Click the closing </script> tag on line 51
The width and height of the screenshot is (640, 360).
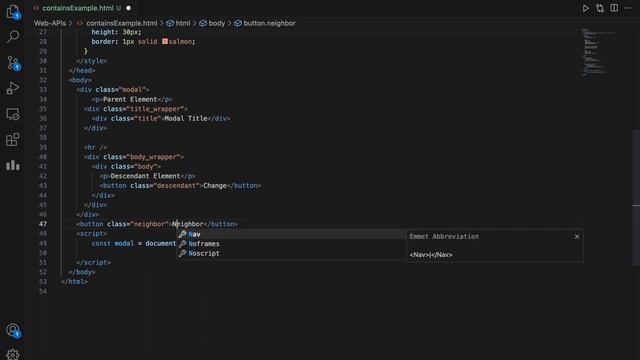[x=93, y=262]
